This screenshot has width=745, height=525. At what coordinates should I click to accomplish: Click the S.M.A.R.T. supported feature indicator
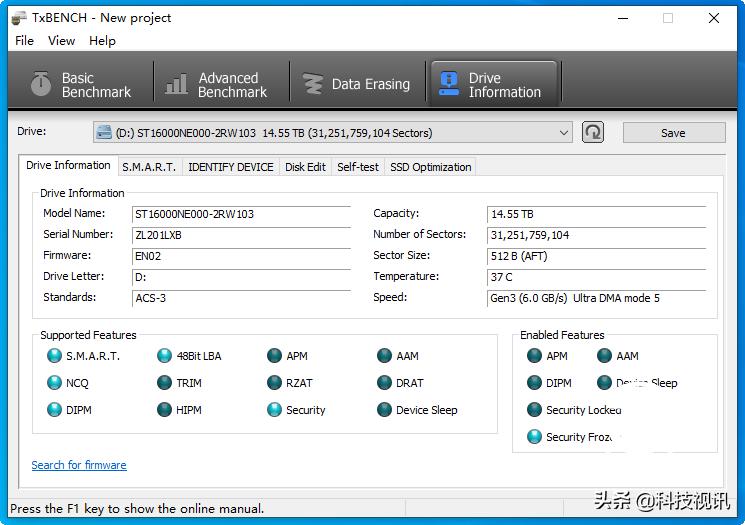55,356
